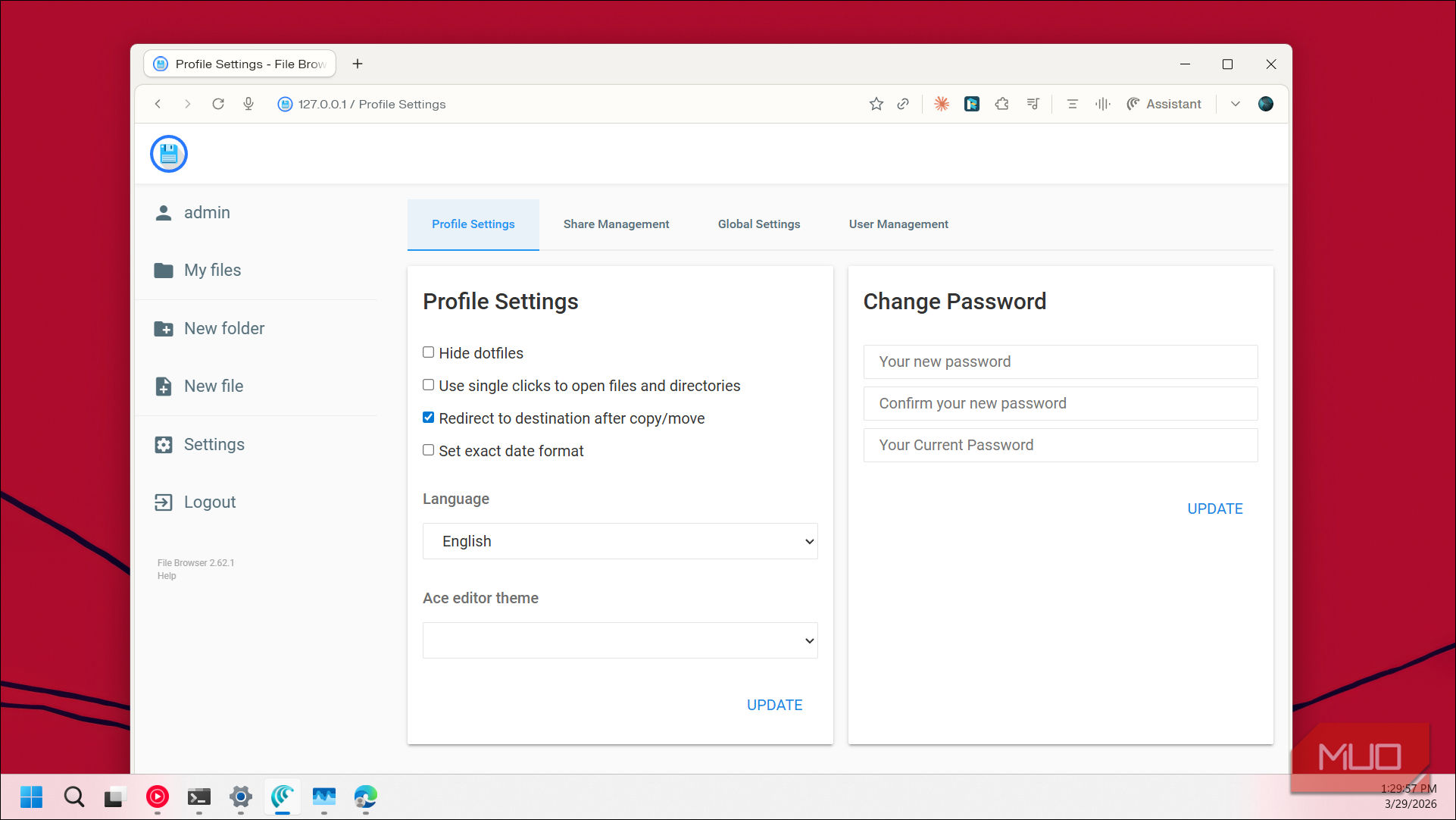
Task: Open the Ace editor theme dropdown
Action: [x=620, y=640]
